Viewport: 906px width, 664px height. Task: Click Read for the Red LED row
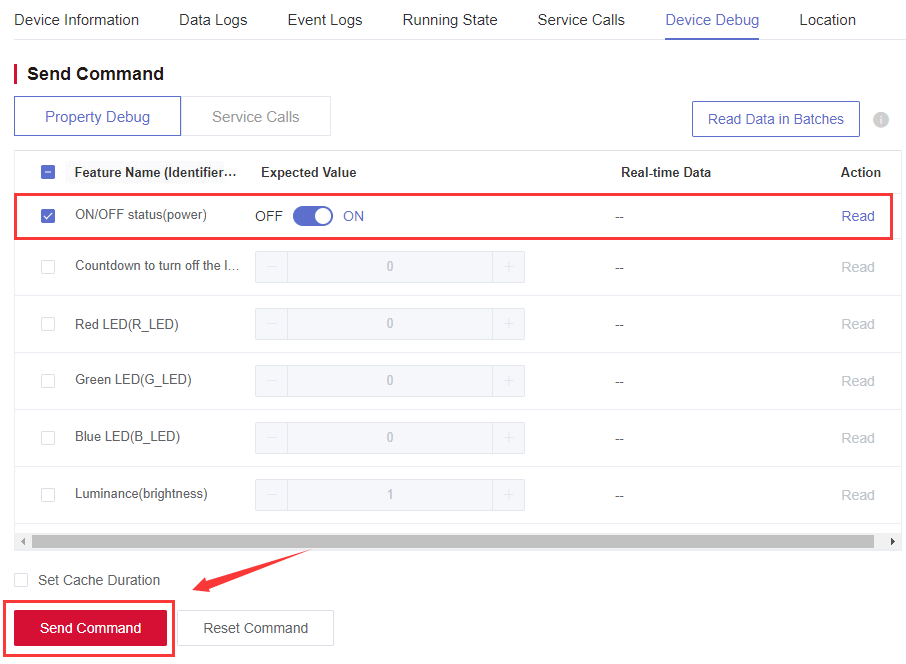click(x=857, y=324)
